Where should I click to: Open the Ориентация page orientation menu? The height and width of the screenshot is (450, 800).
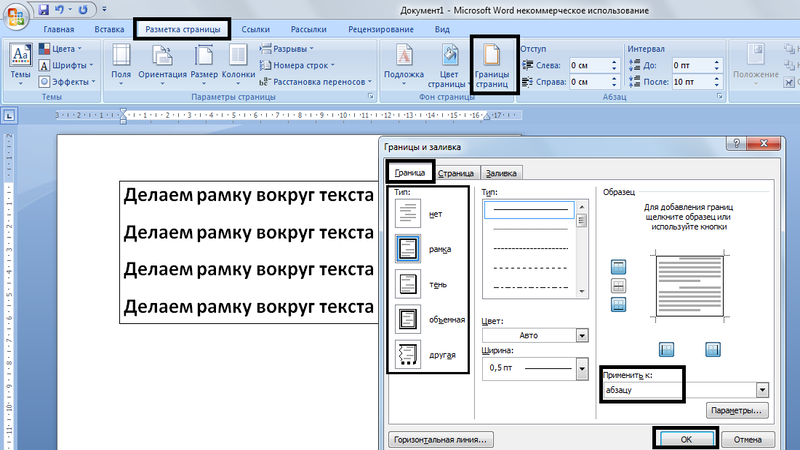click(x=162, y=64)
